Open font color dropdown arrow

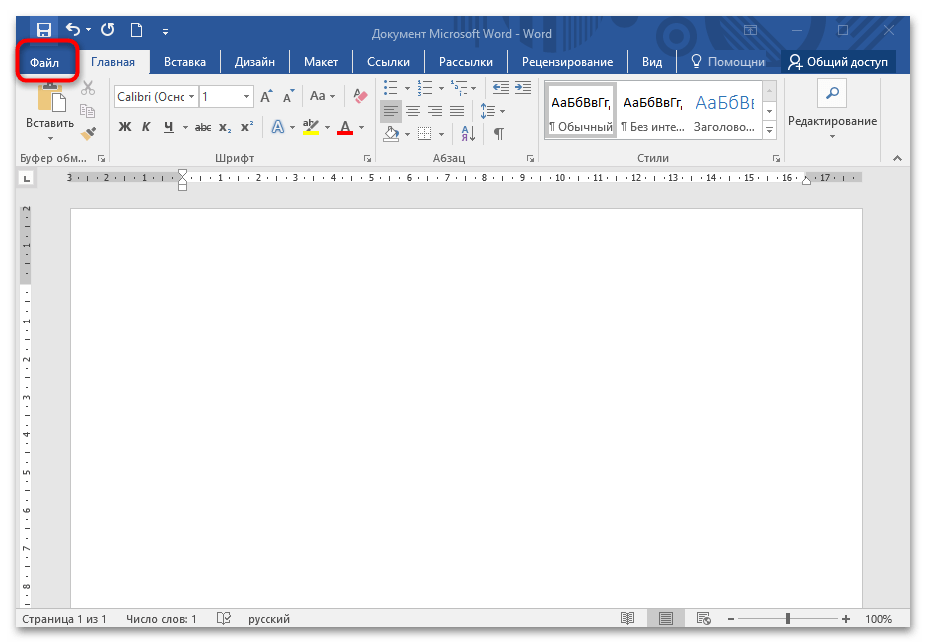361,128
